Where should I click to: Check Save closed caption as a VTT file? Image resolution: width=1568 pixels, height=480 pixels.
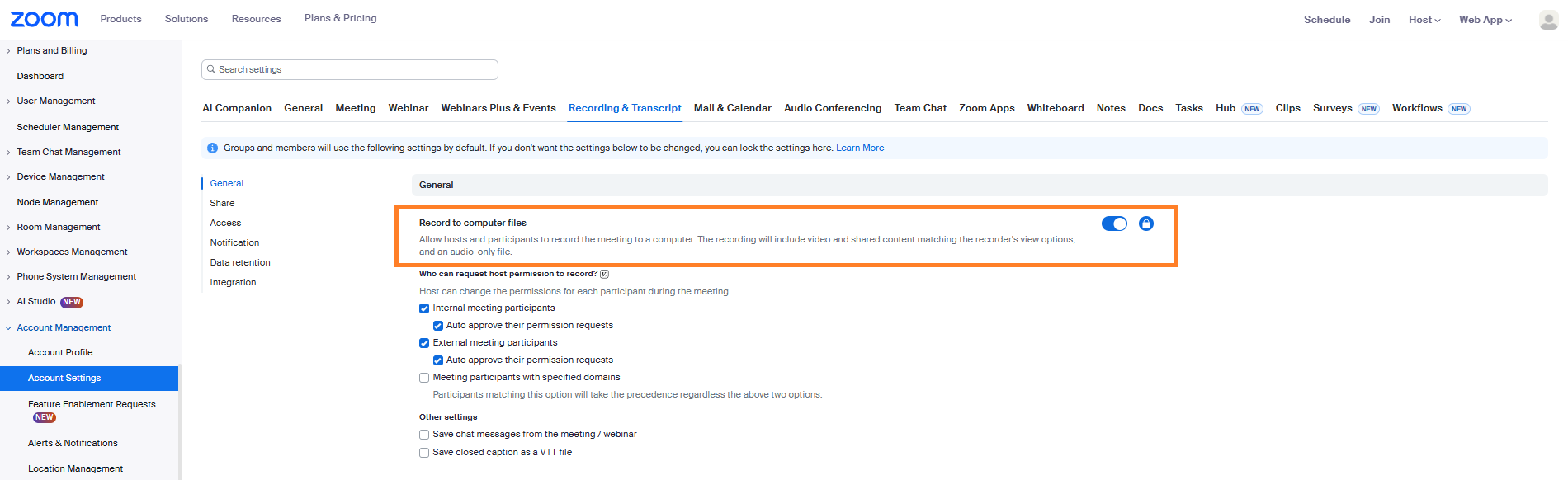(x=424, y=453)
